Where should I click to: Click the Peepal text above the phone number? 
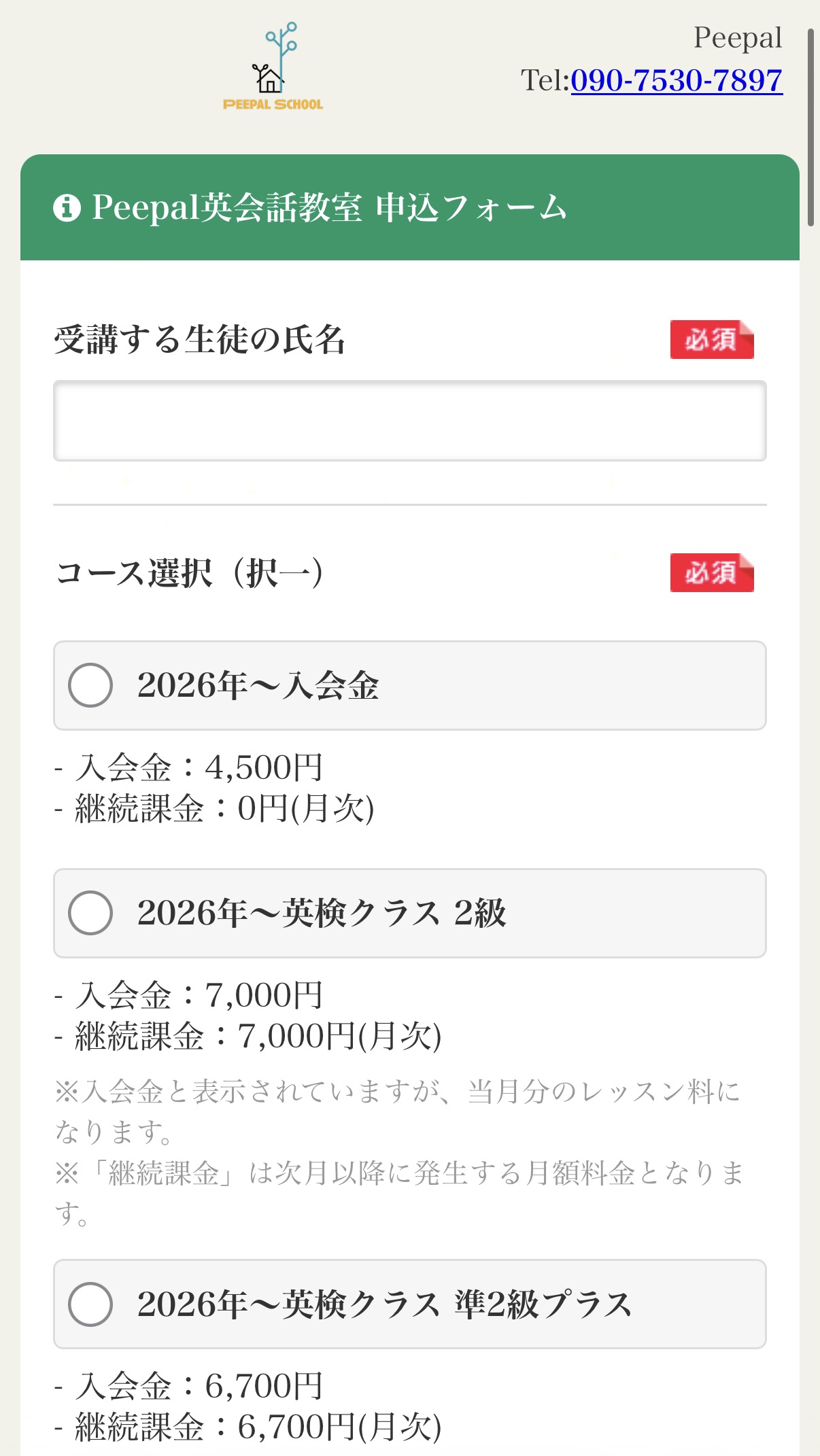pos(737,38)
